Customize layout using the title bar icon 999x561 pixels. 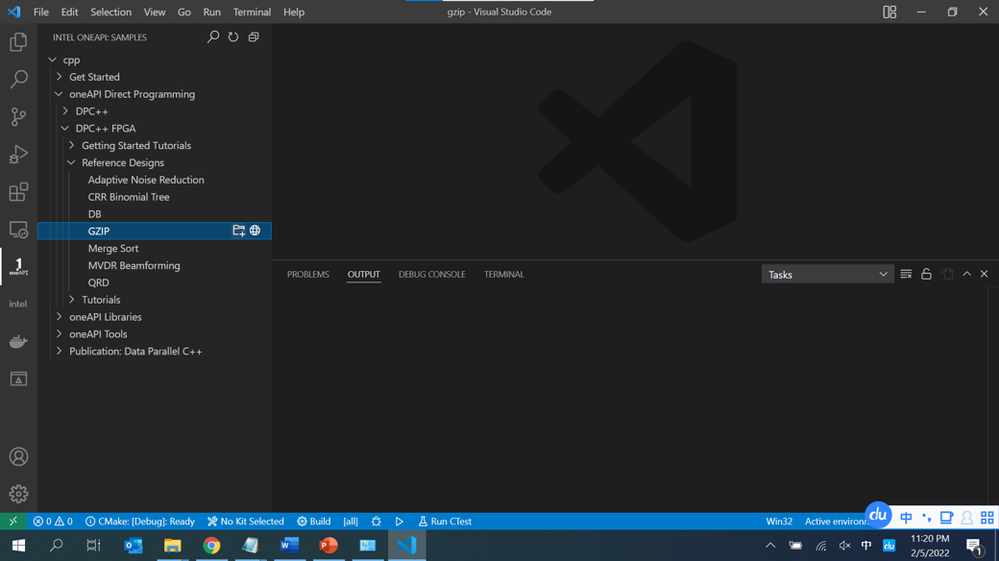coord(889,12)
